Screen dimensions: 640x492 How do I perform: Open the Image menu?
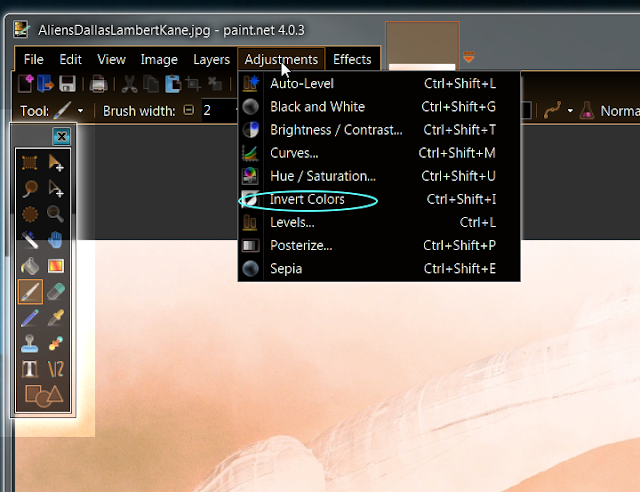point(159,60)
